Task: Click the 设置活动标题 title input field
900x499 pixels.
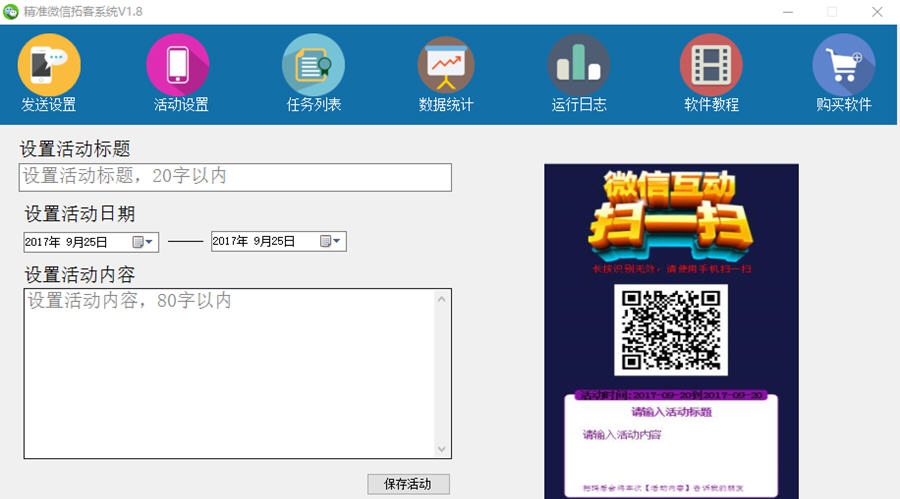Action: click(x=235, y=177)
